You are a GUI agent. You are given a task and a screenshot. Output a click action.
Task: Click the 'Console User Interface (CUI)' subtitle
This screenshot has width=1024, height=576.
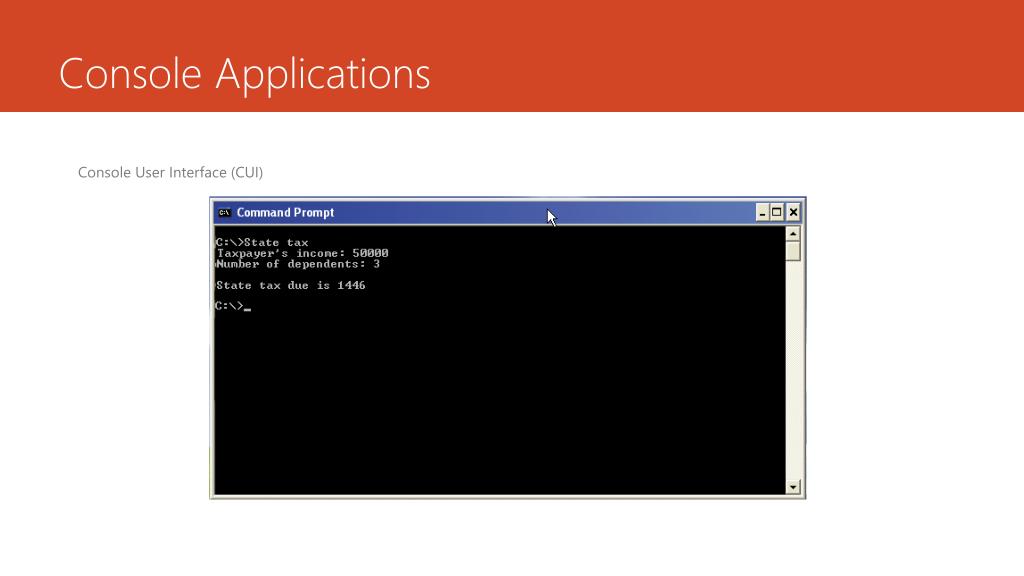pyautogui.click(x=170, y=172)
